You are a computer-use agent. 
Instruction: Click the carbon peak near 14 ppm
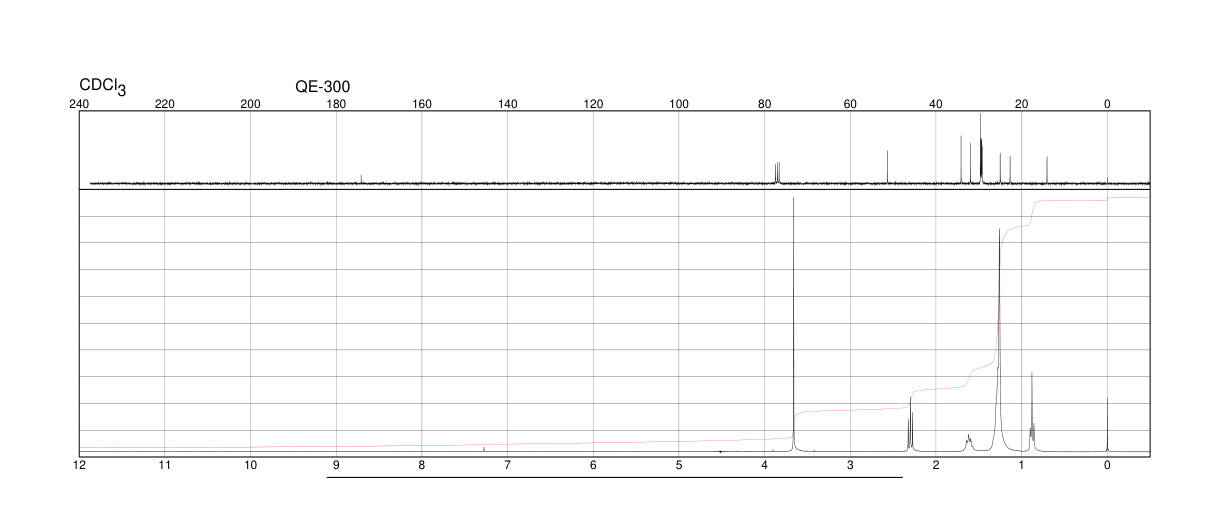[1047, 170]
